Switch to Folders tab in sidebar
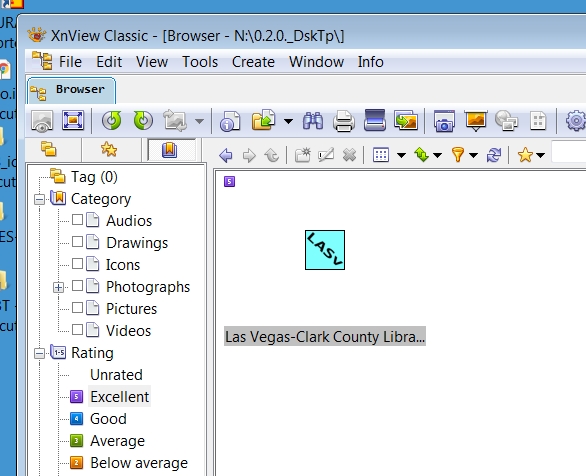Screen dimensions: 586x476 coord(49,149)
